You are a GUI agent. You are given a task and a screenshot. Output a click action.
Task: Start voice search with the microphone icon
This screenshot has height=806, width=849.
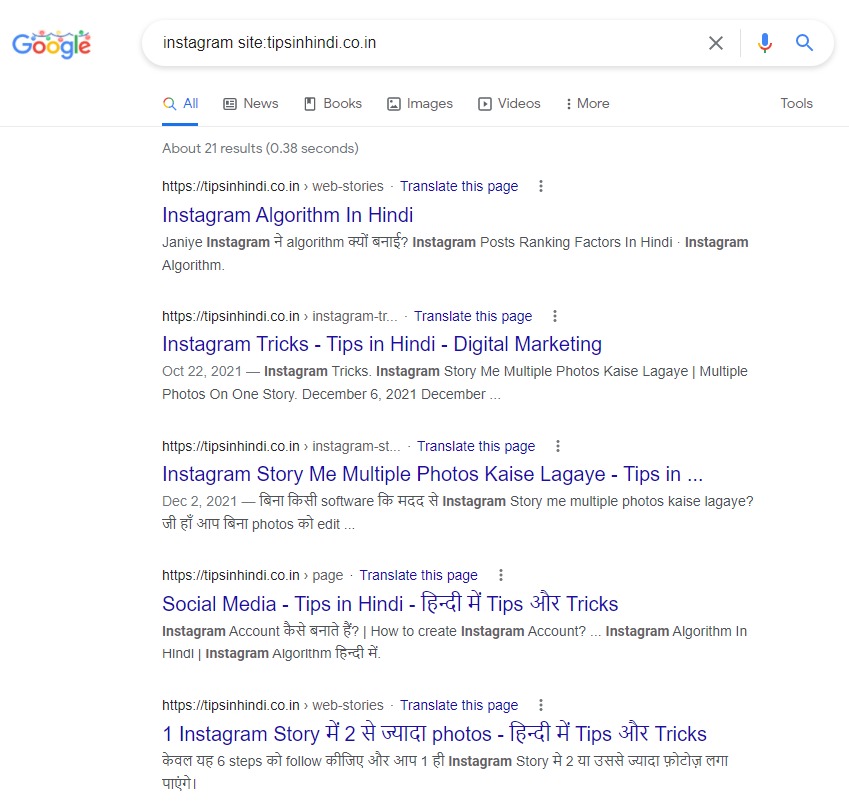coord(765,43)
